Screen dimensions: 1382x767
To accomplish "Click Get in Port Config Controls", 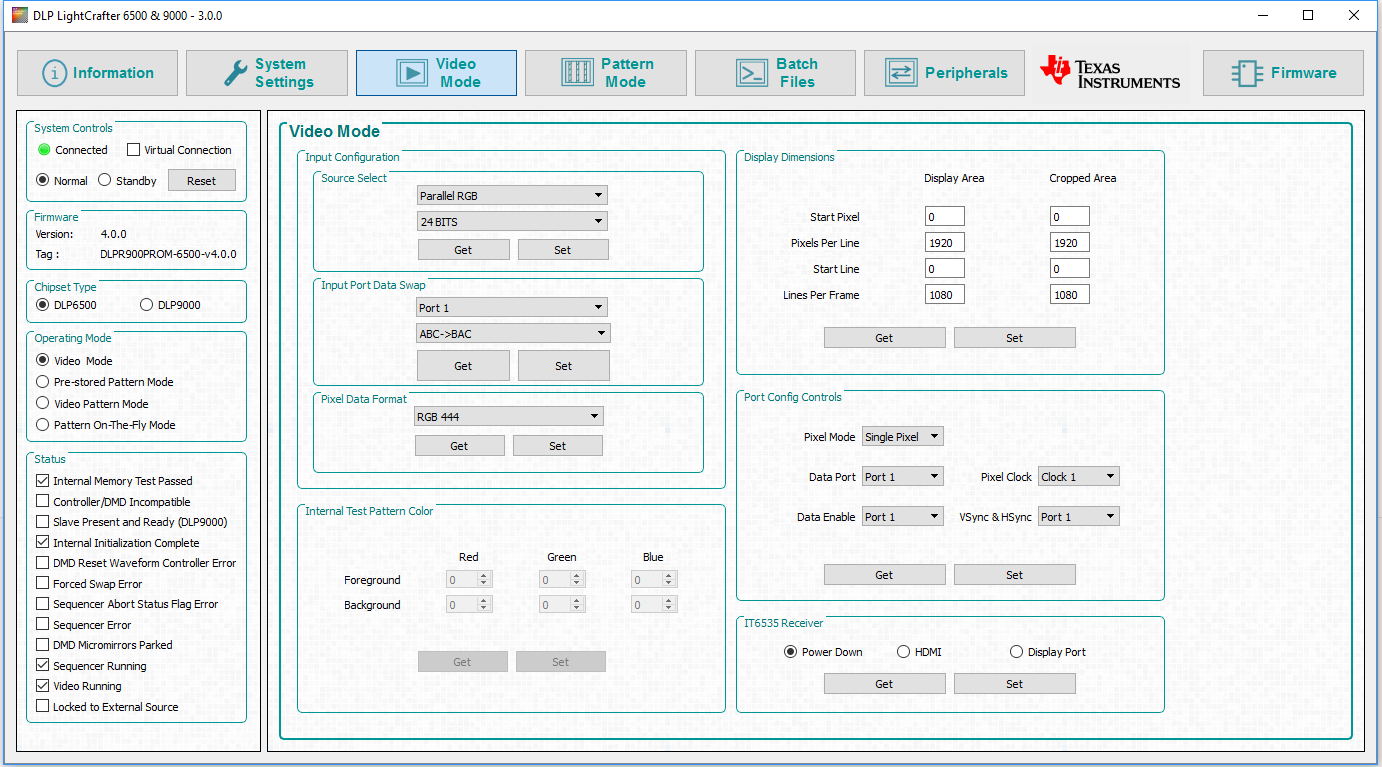I will pos(884,575).
